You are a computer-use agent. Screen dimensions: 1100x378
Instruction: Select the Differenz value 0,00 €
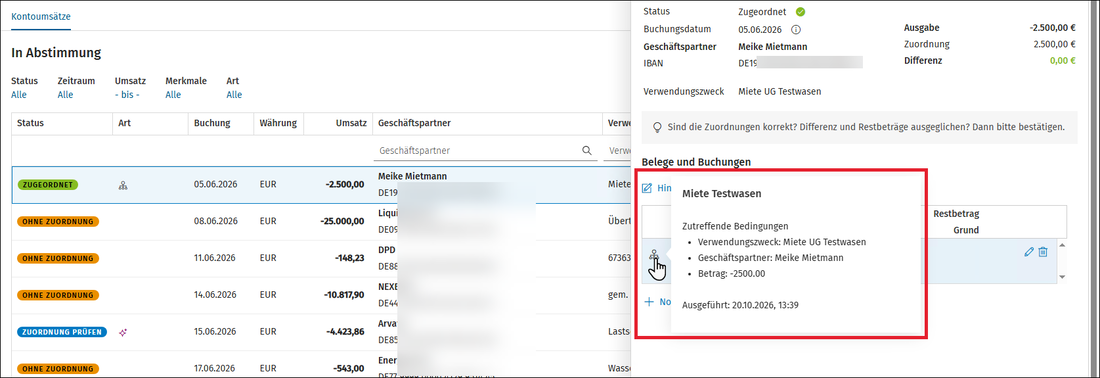pyautogui.click(x=1062, y=61)
